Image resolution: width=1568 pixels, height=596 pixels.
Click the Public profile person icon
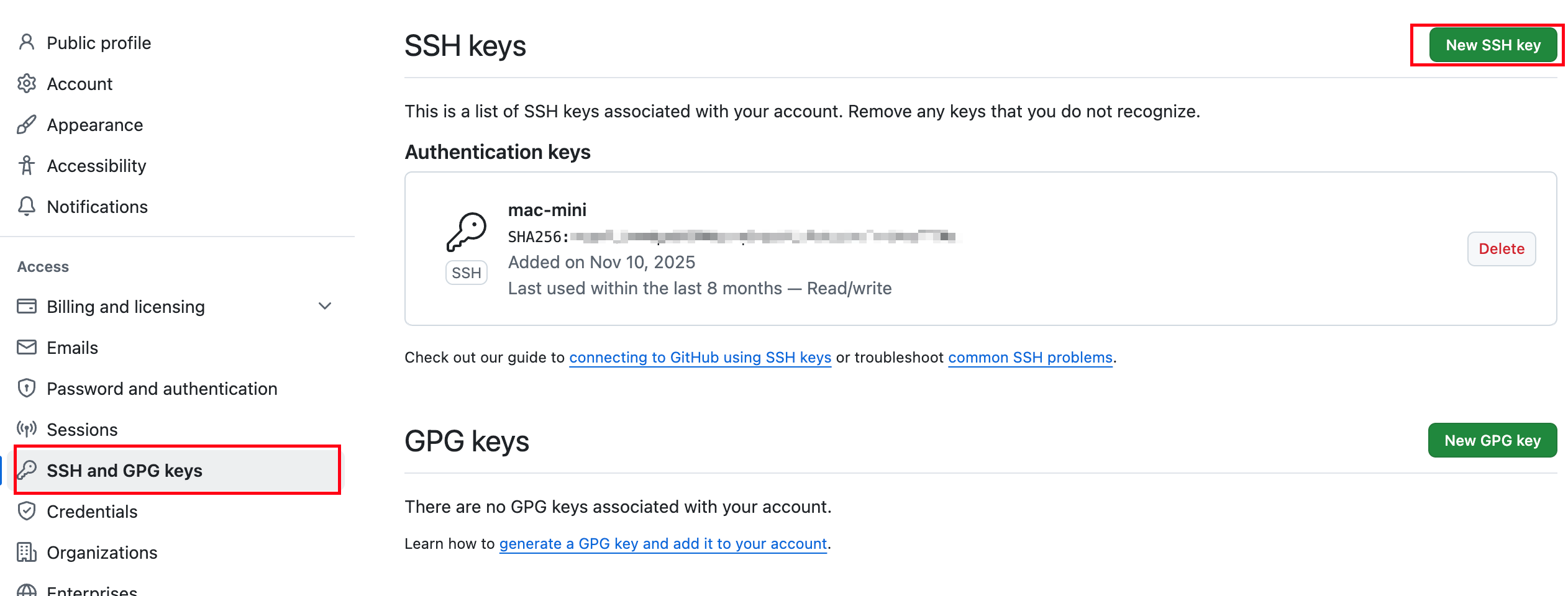pos(27,42)
